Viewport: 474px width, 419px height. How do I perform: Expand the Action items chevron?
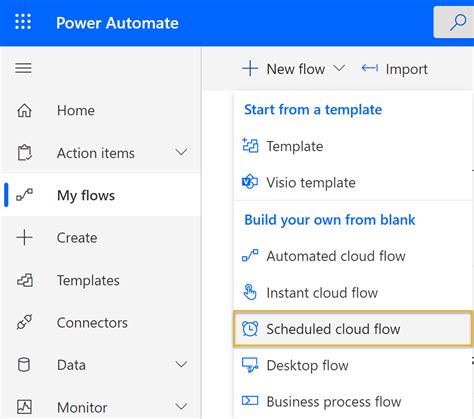(x=181, y=152)
